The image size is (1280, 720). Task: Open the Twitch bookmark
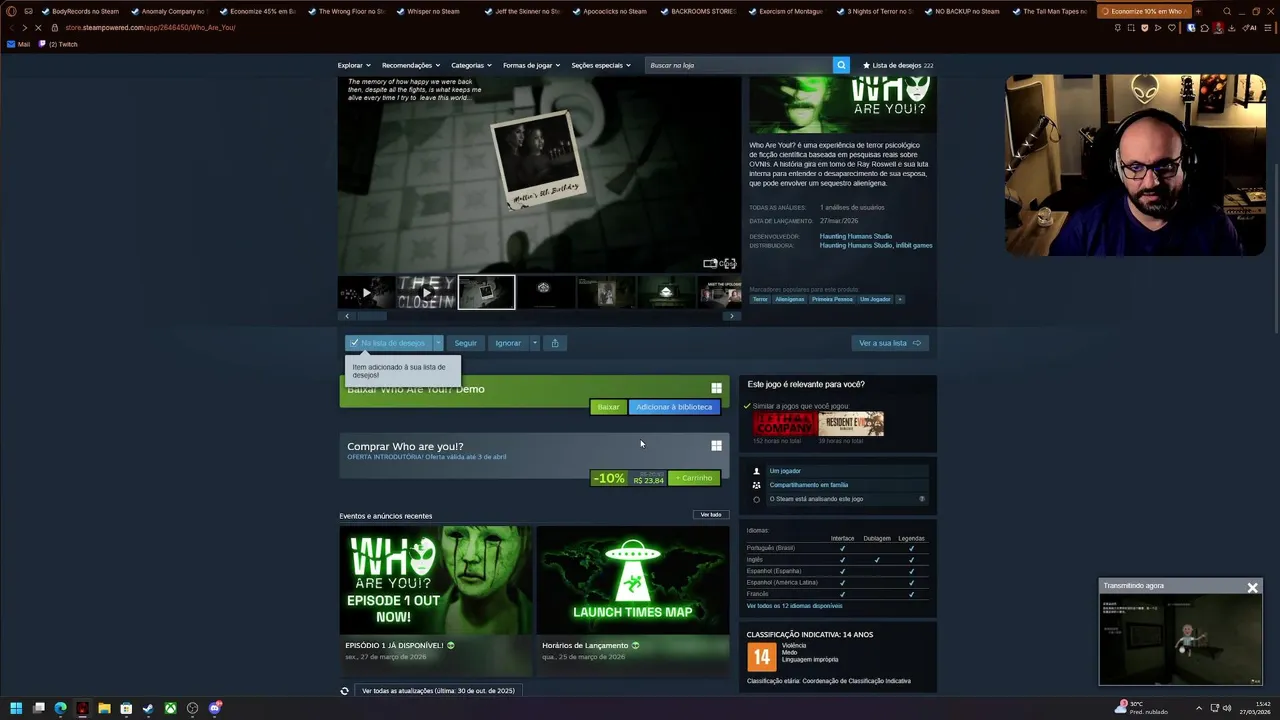click(x=58, y=44)
